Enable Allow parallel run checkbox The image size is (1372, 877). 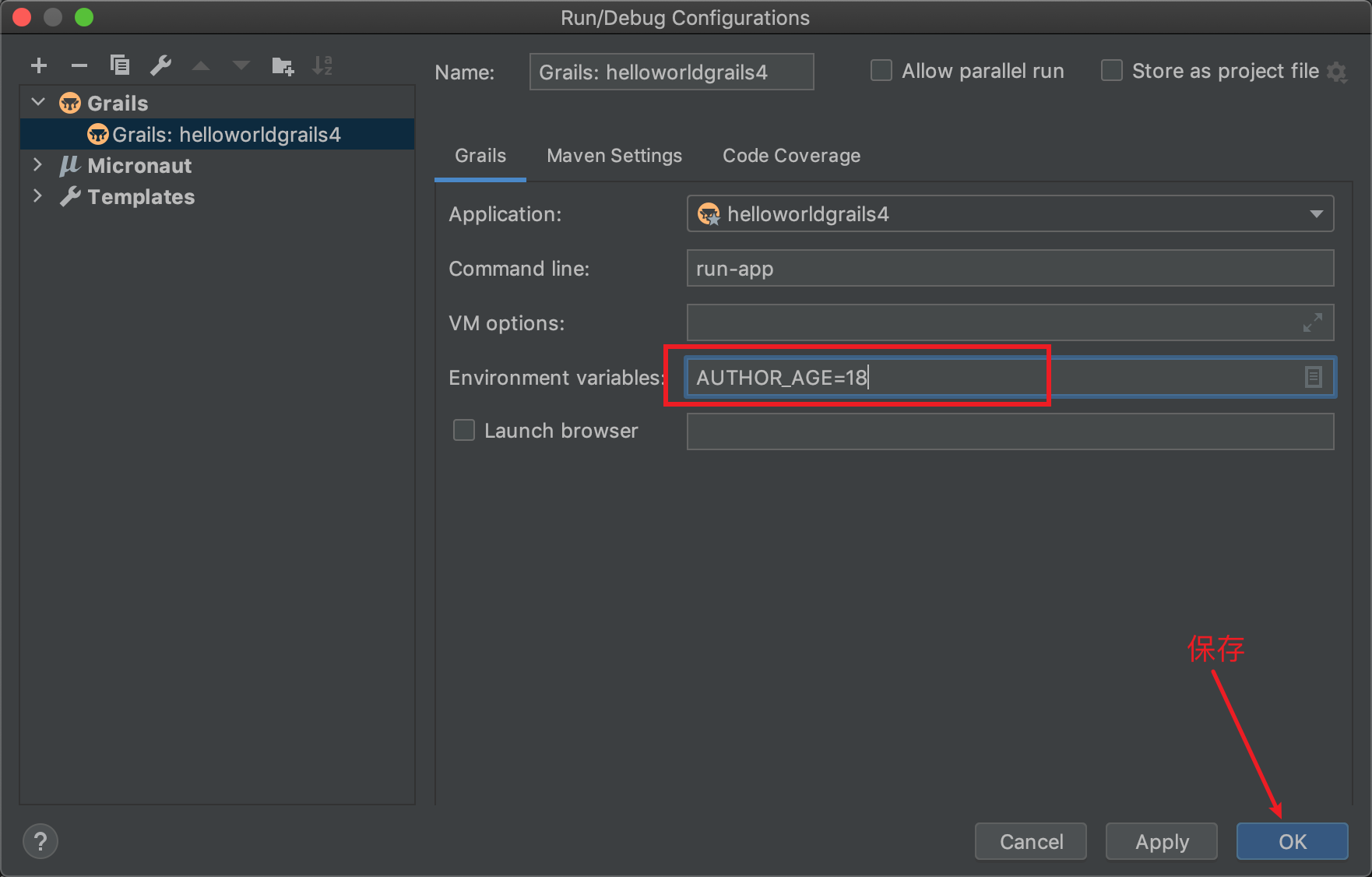881,71
